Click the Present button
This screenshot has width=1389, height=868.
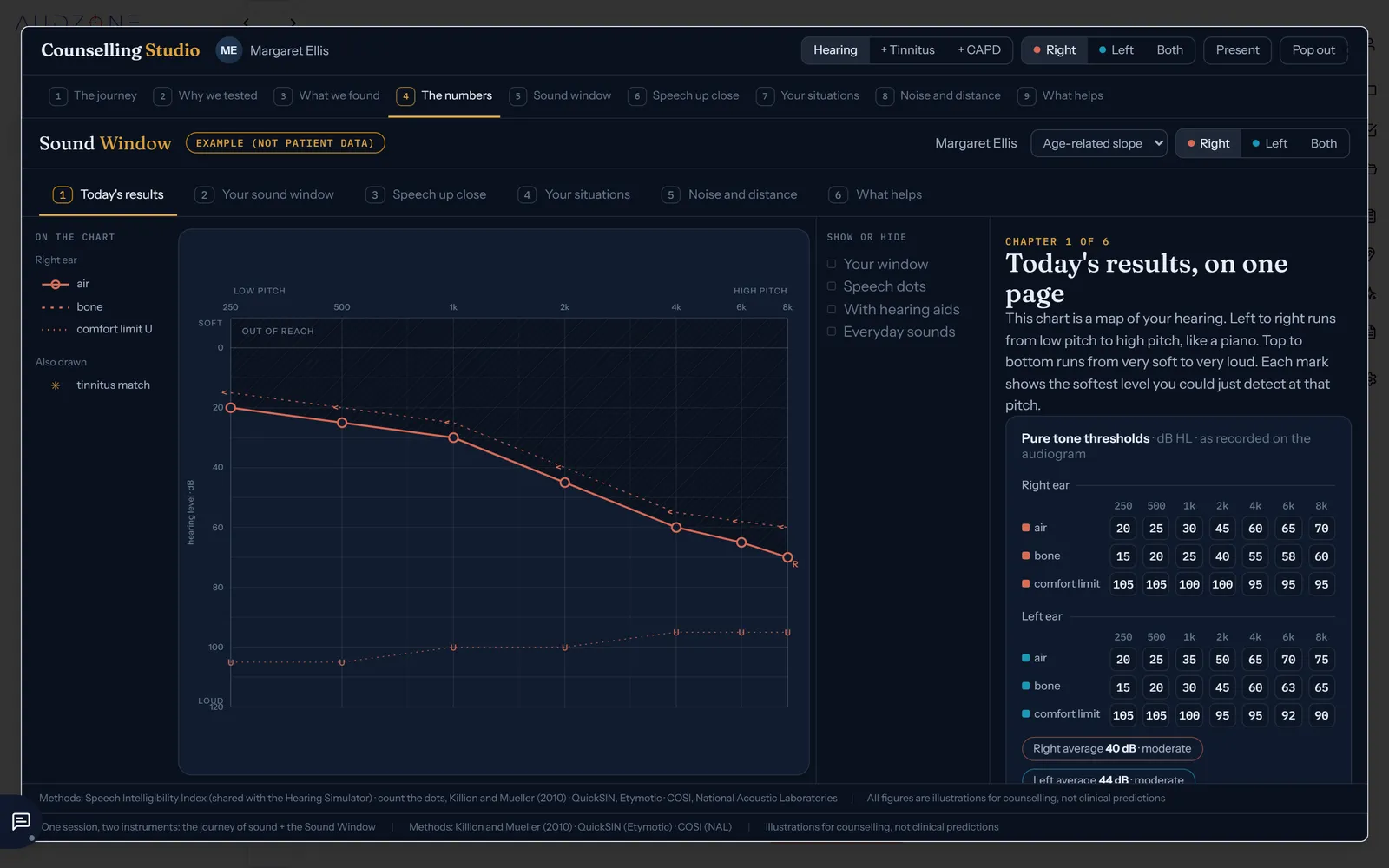1237,50
